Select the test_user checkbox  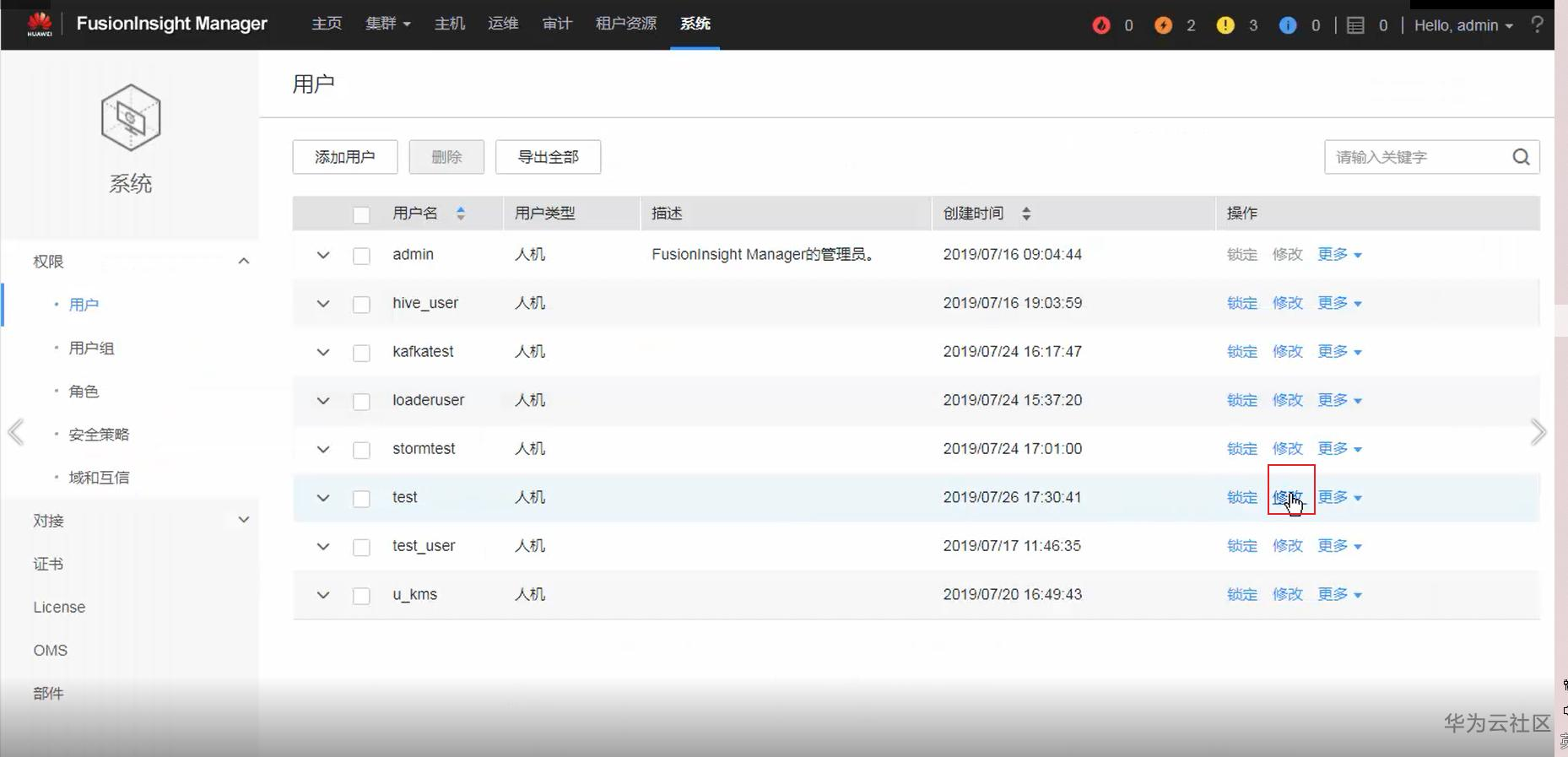pos(361,547)
